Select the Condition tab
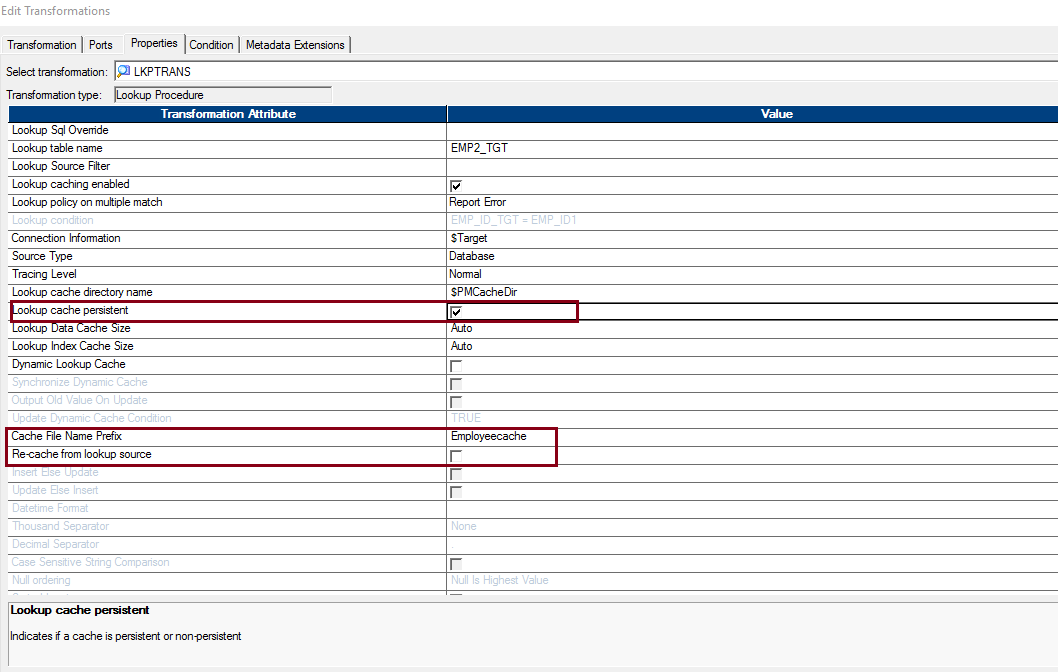Screen dimensions: 1058x672 [211, 44]
